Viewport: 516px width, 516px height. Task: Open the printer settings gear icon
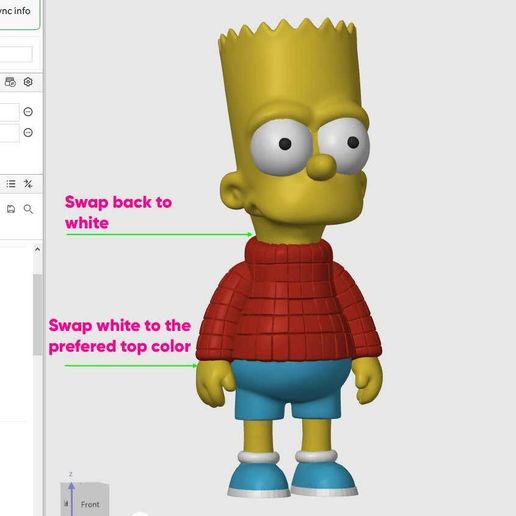[x=28, y=82]
